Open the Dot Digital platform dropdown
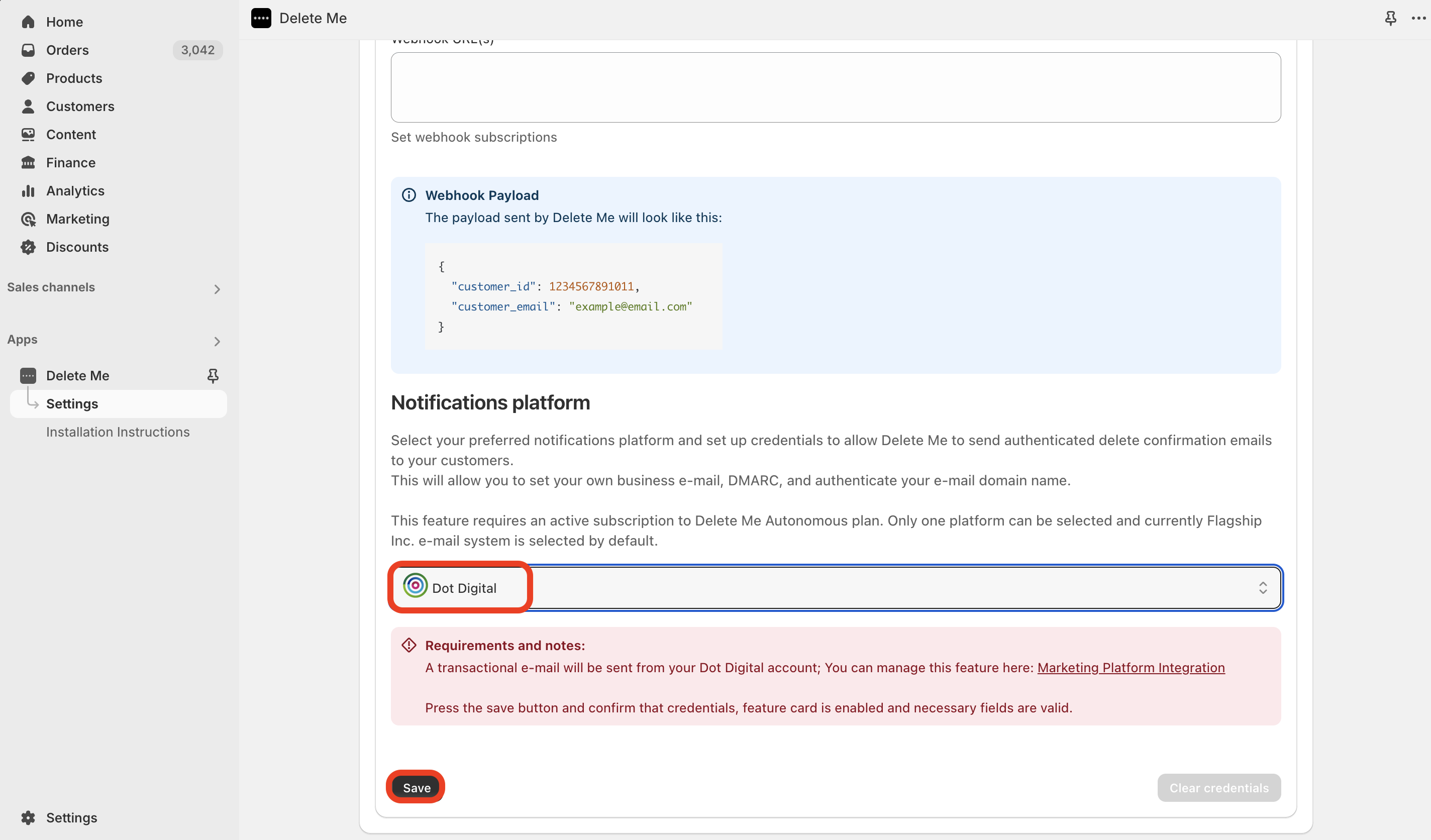This screenshot has width=1431, height=840. (835, 588)
